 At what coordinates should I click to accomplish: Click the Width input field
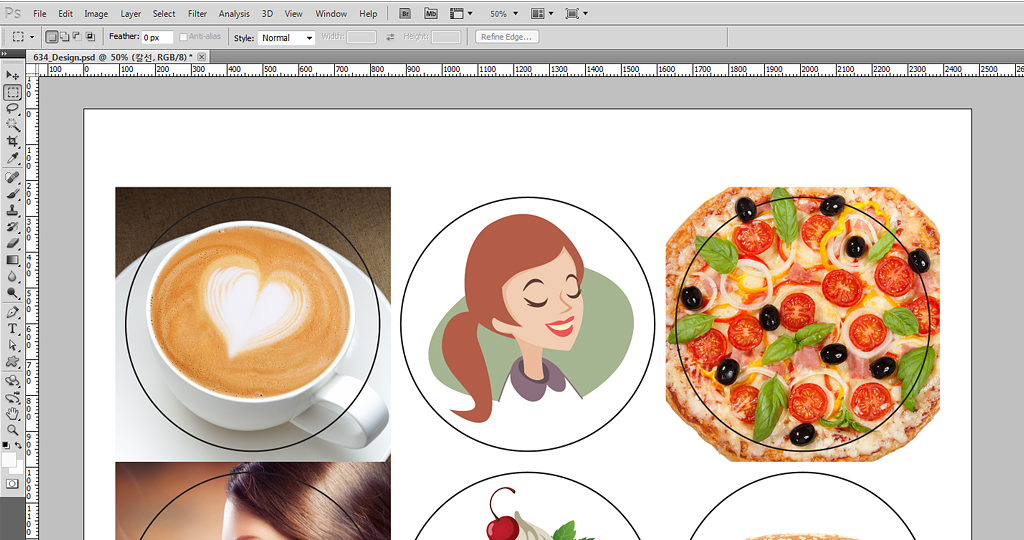click(361, 37)
